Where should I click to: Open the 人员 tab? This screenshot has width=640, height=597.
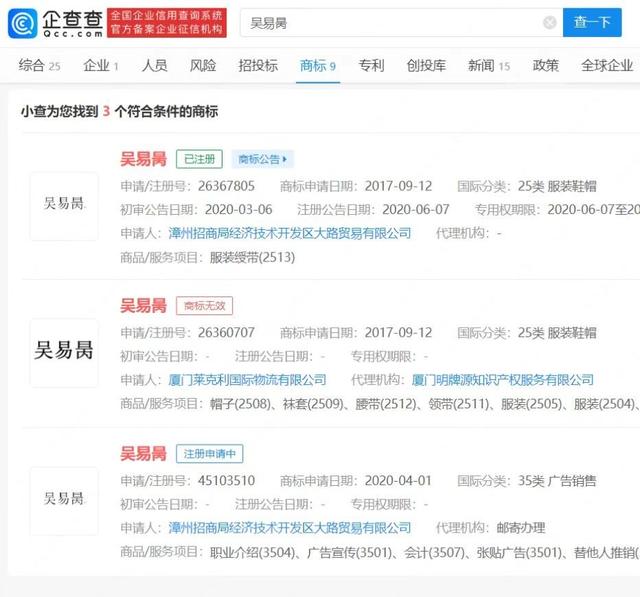[154, 66]
